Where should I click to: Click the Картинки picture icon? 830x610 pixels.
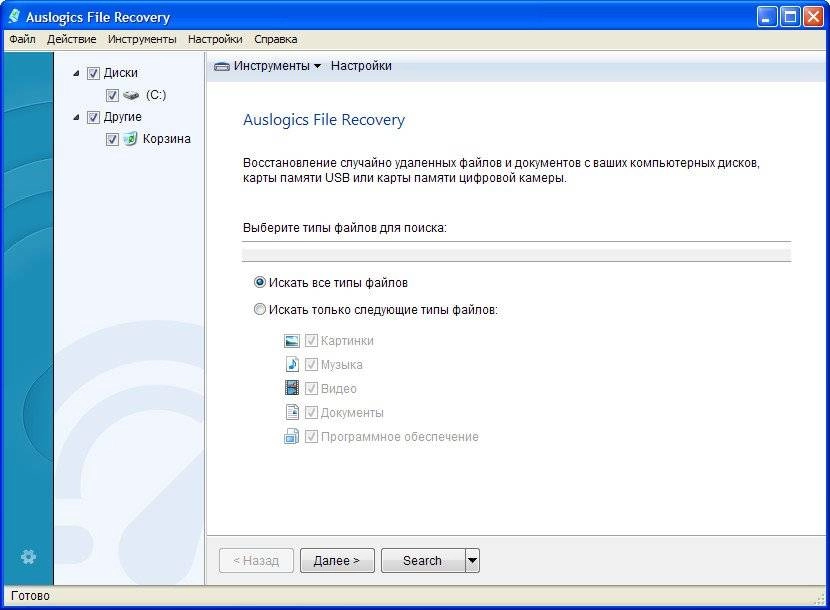(292, 340)
